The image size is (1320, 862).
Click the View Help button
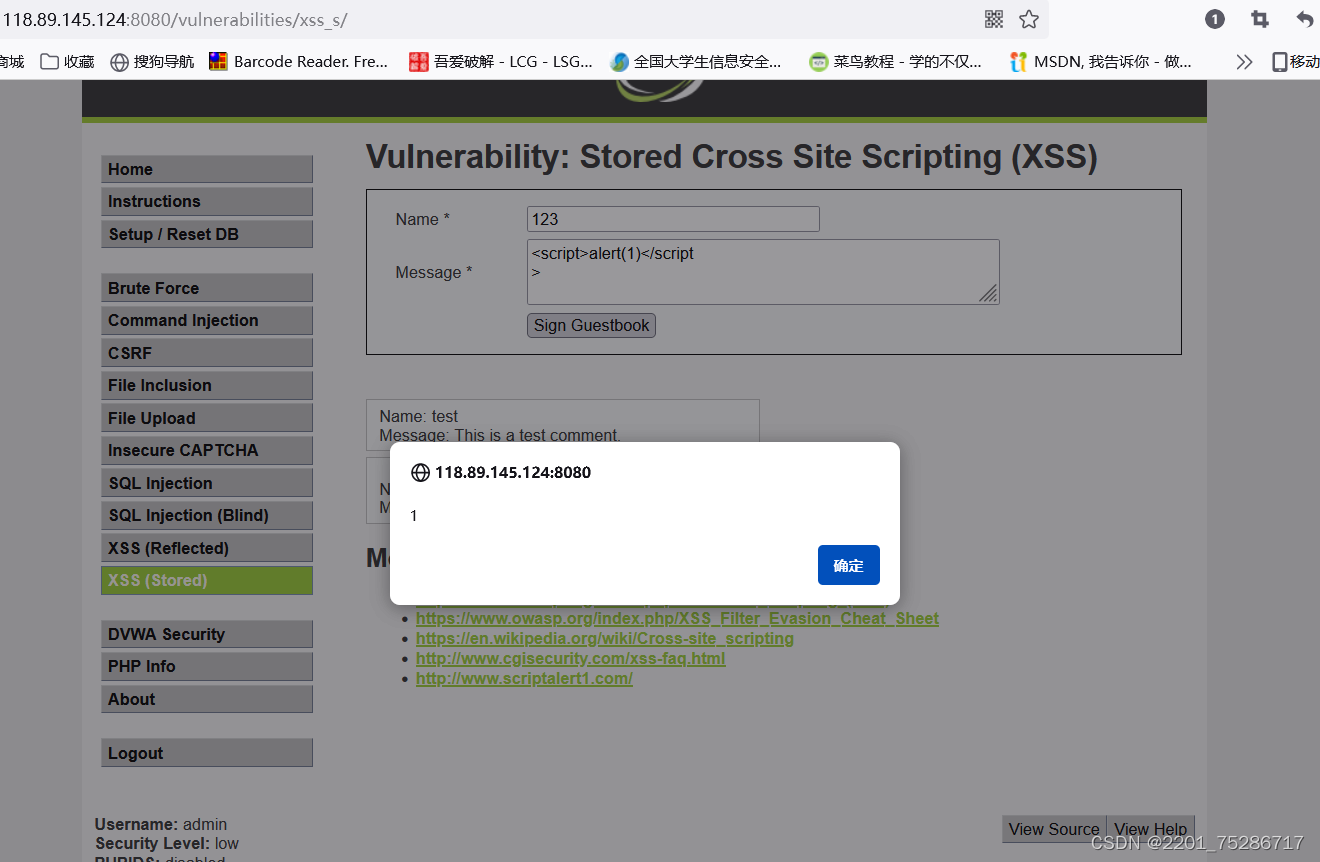(x=1151, y=829)
